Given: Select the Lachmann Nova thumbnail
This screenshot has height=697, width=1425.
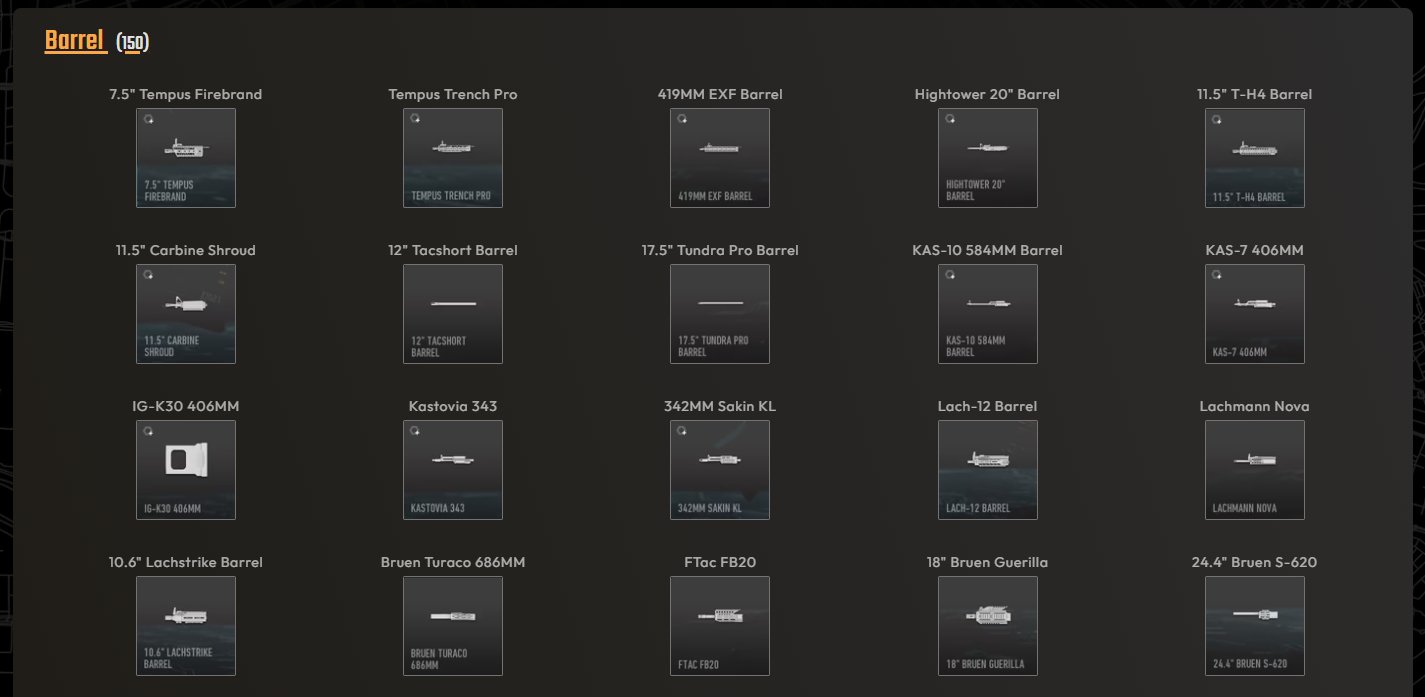Looking at the screenshot, I should point(1255,470).
